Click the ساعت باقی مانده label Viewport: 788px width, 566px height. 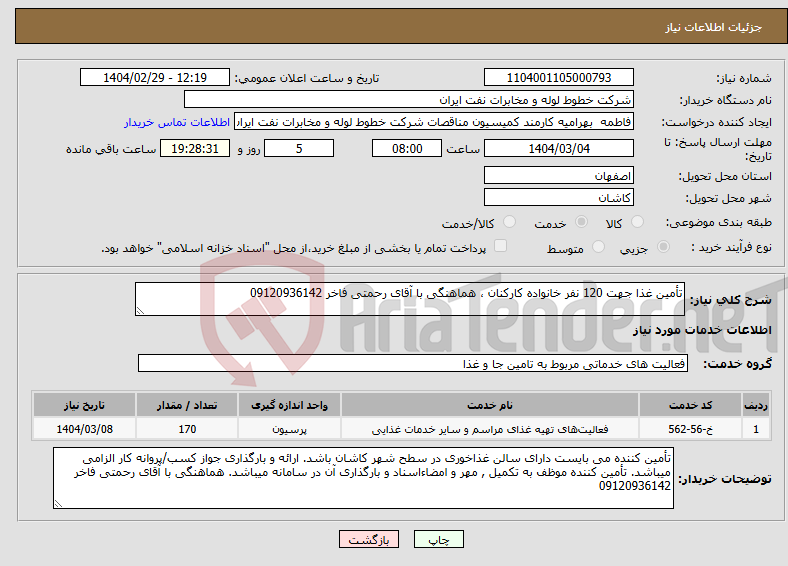click(x=111, y=149)
